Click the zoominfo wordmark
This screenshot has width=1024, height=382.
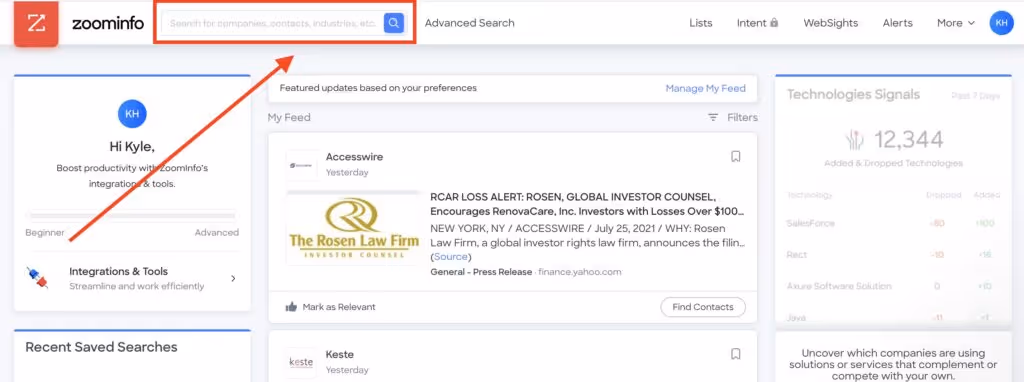coord(108,24)
